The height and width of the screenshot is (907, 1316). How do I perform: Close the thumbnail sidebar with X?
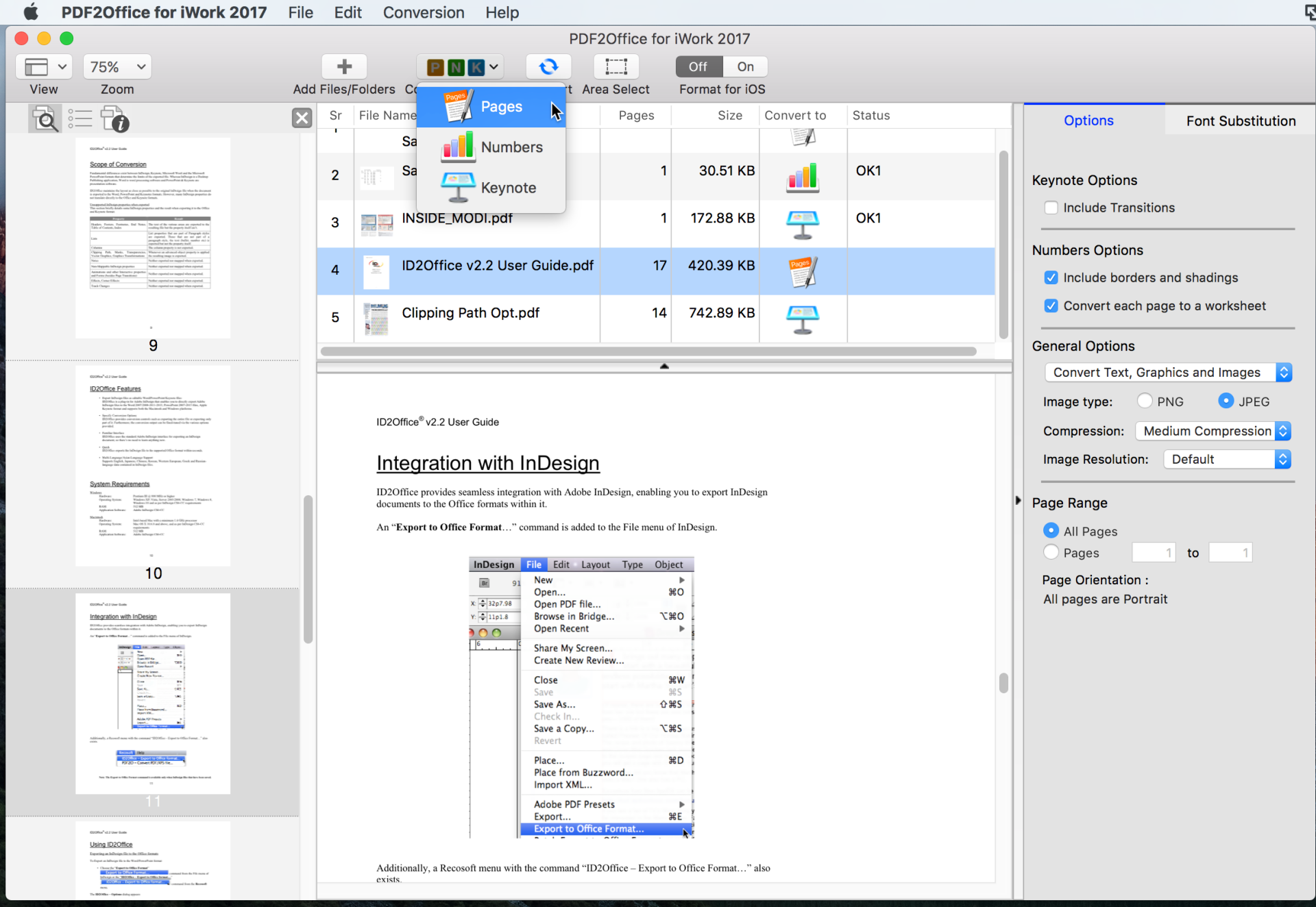tap(302, 118)
